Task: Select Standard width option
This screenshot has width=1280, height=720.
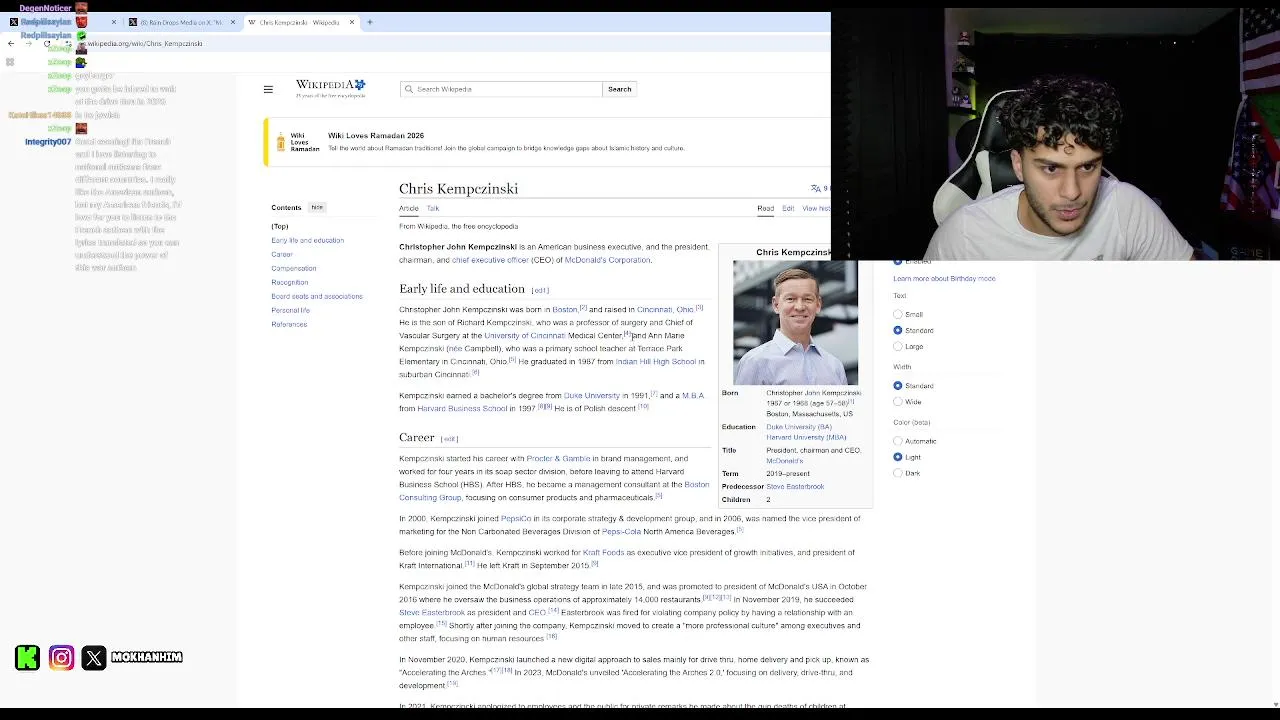Action: click(898, 386)
